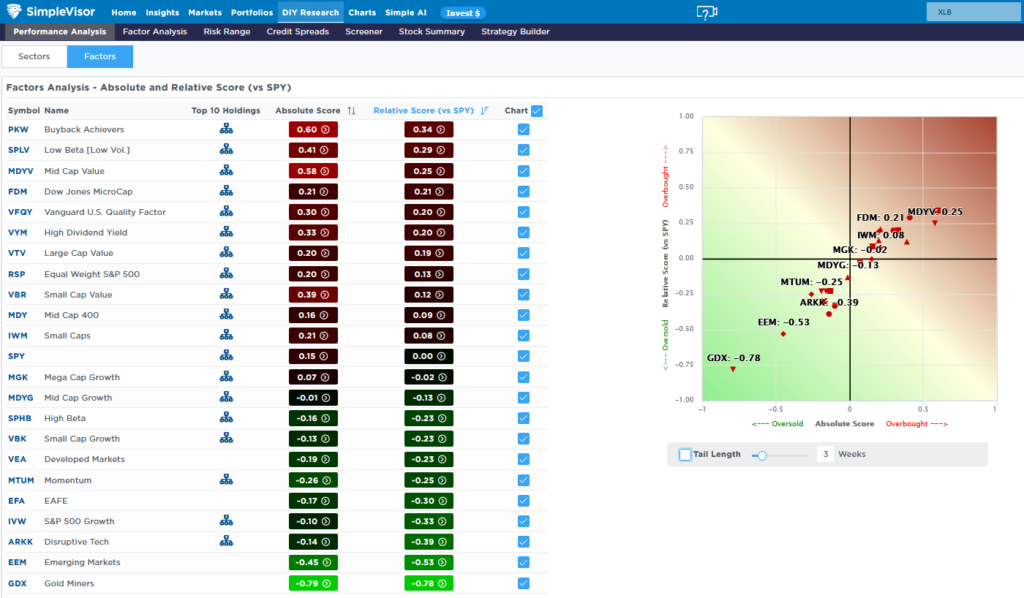The height and width of the screenshot is (598, 1024).
Task: Expand the PKW absolute score 0.60 details
Action: [313, 129]
